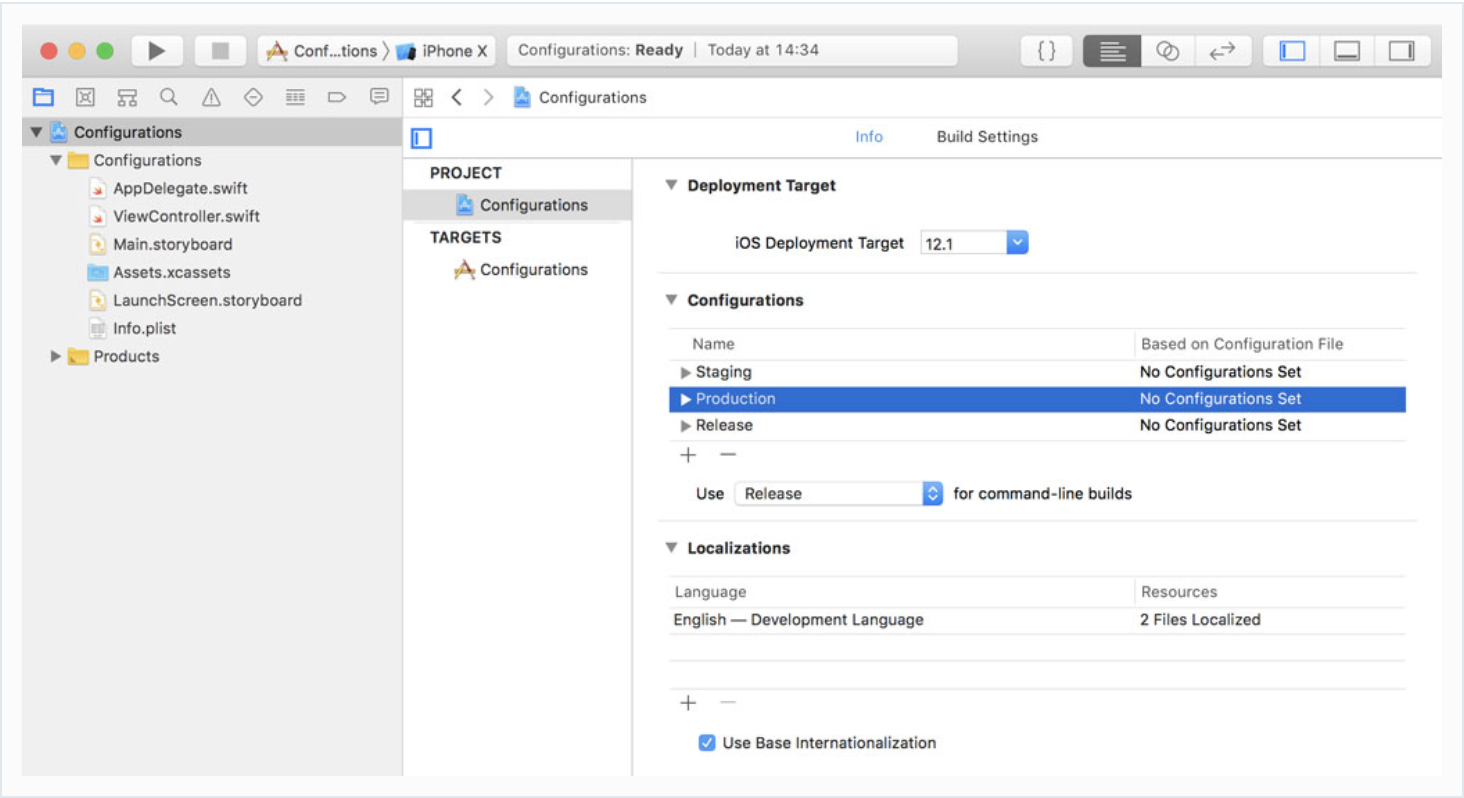Open the code snippets library
This screenshot has height=798, width=1464.
[x=1046, y=51]
